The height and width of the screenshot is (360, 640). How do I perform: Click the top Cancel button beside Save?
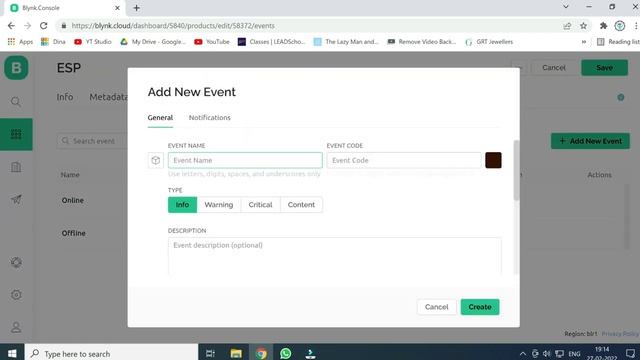click(554, 68)
